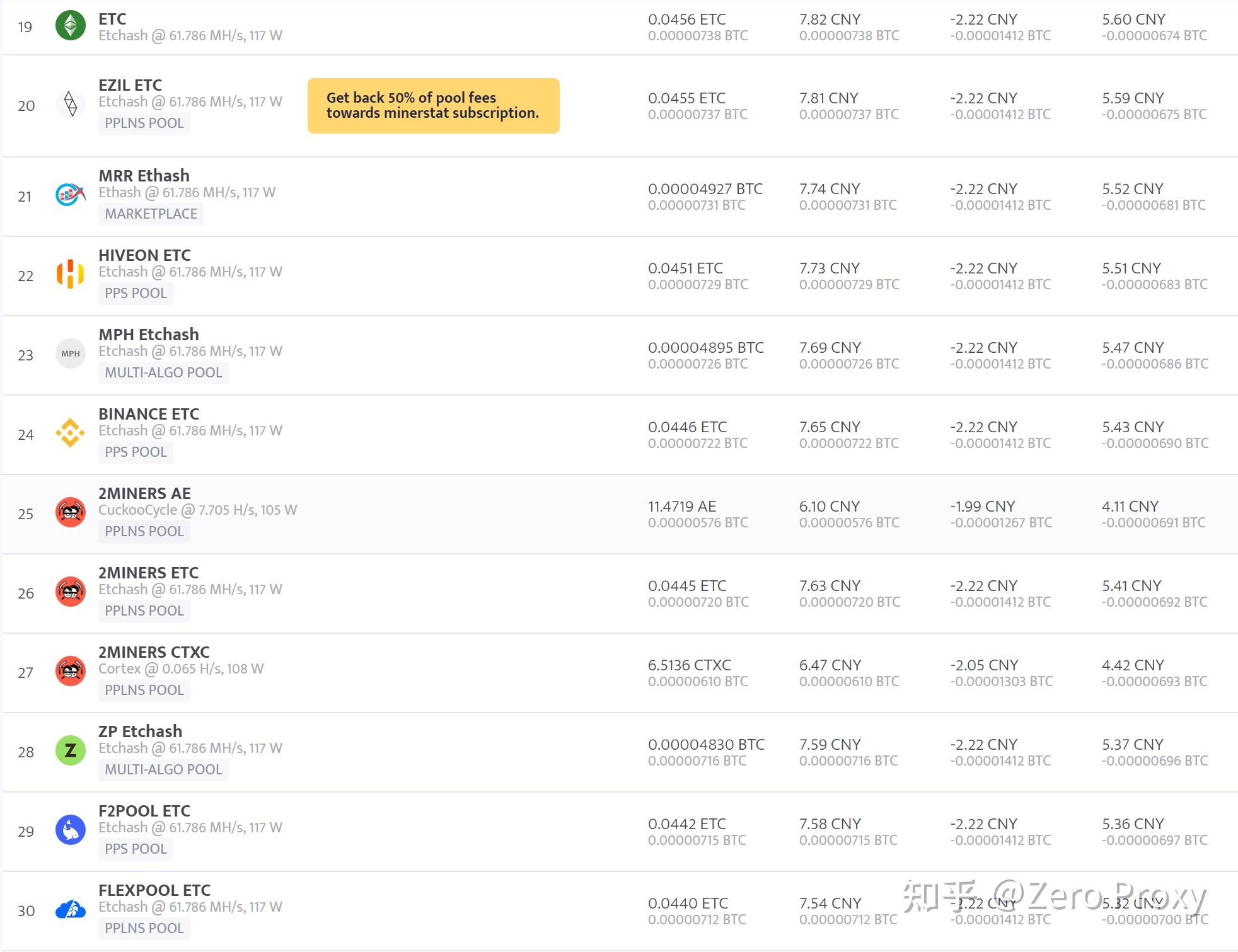
Task: Click MULTI-ALGO POOL tag under MPH Etchash
Action: (163, 372)
